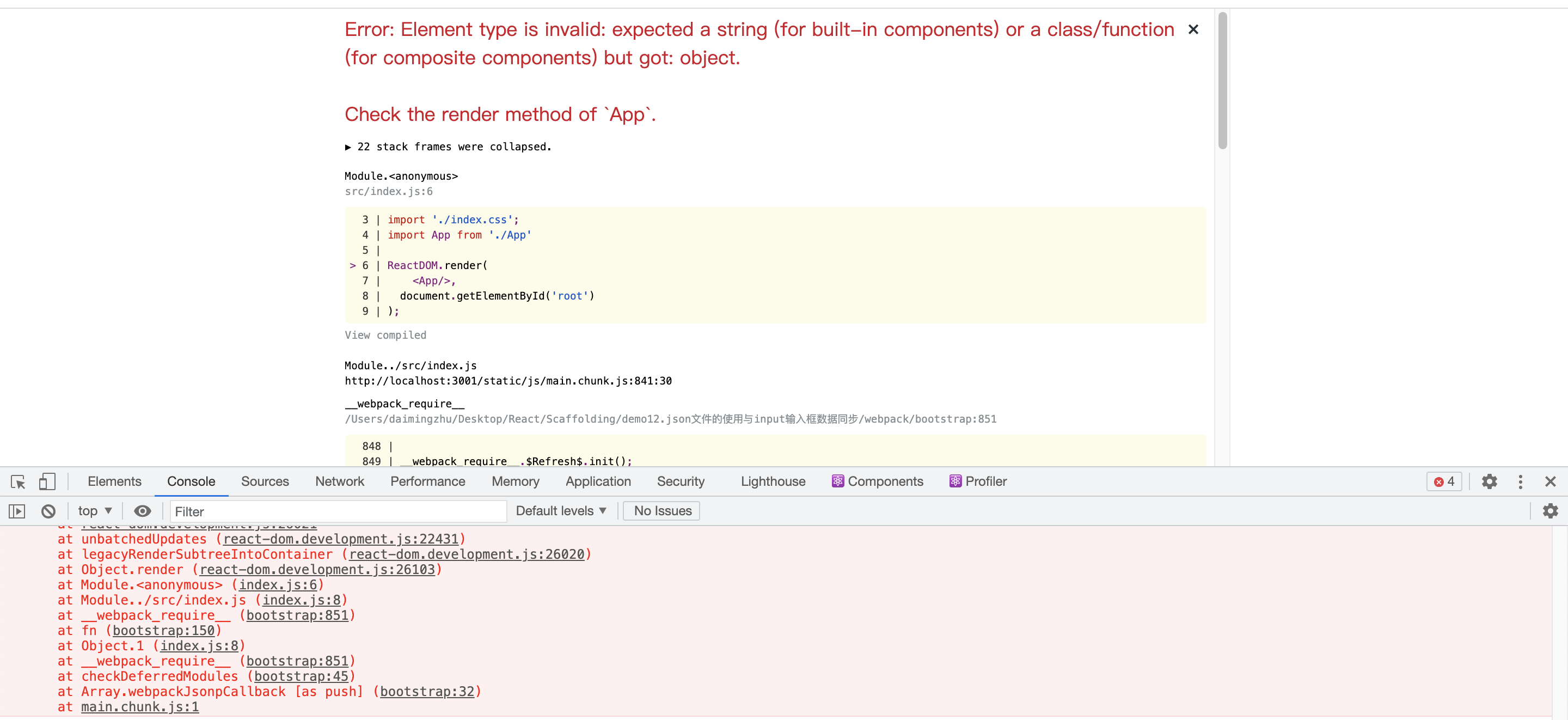
Task: Click the Module.<anonymous> frame title
Action: 401,176
